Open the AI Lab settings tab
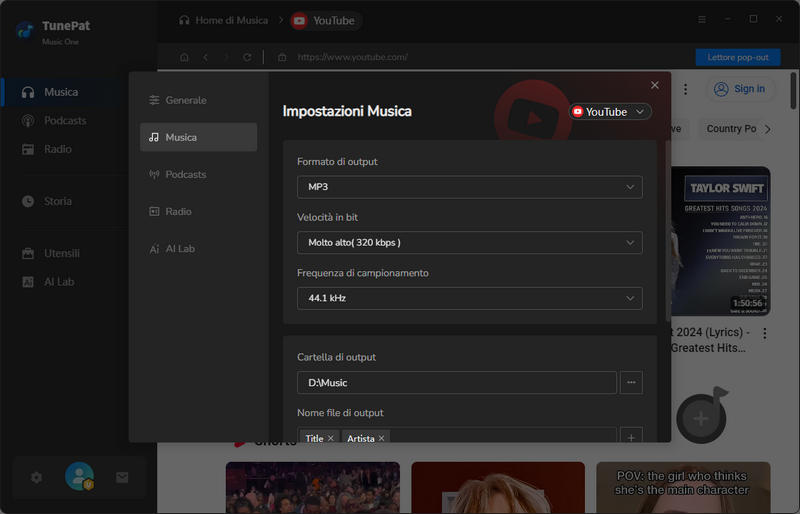800x514 pixels. pos(198,249)
